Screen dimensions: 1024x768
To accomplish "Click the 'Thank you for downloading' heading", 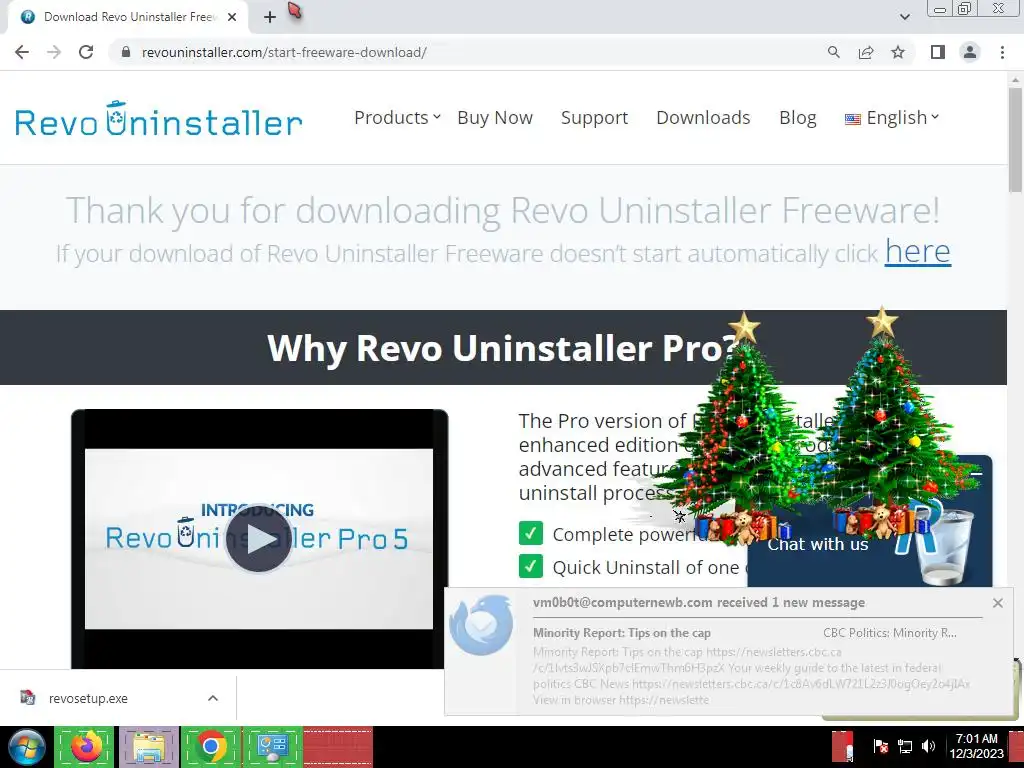I will pyautogui.click(x=503, y=210).
